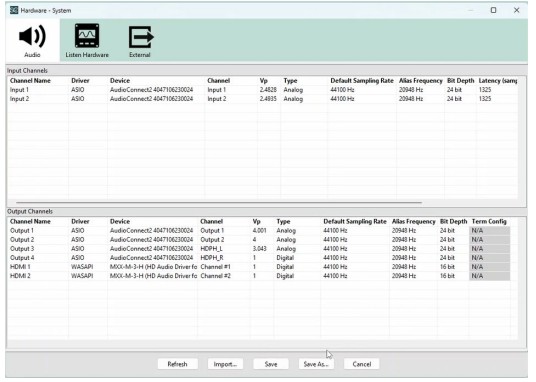Screen dimensions: 536x382
Task: Click the N/A Term Config cell for Output 1
Action: coord(490,231)
